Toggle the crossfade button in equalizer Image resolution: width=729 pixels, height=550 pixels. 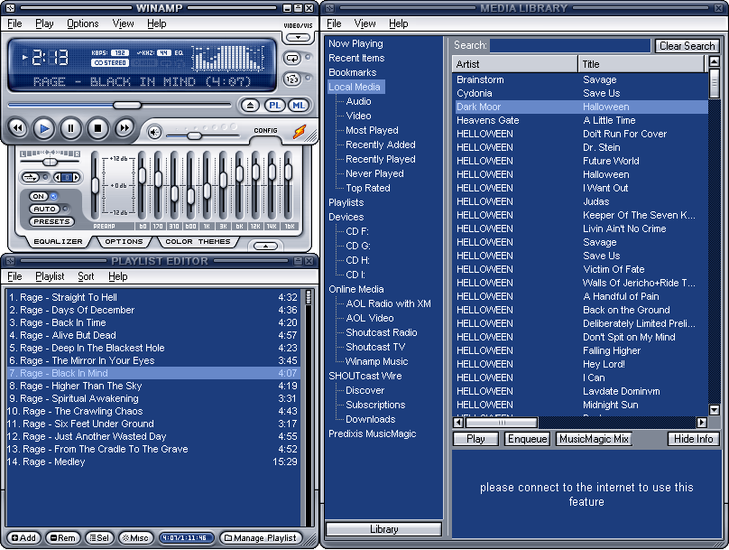point(30,177)
